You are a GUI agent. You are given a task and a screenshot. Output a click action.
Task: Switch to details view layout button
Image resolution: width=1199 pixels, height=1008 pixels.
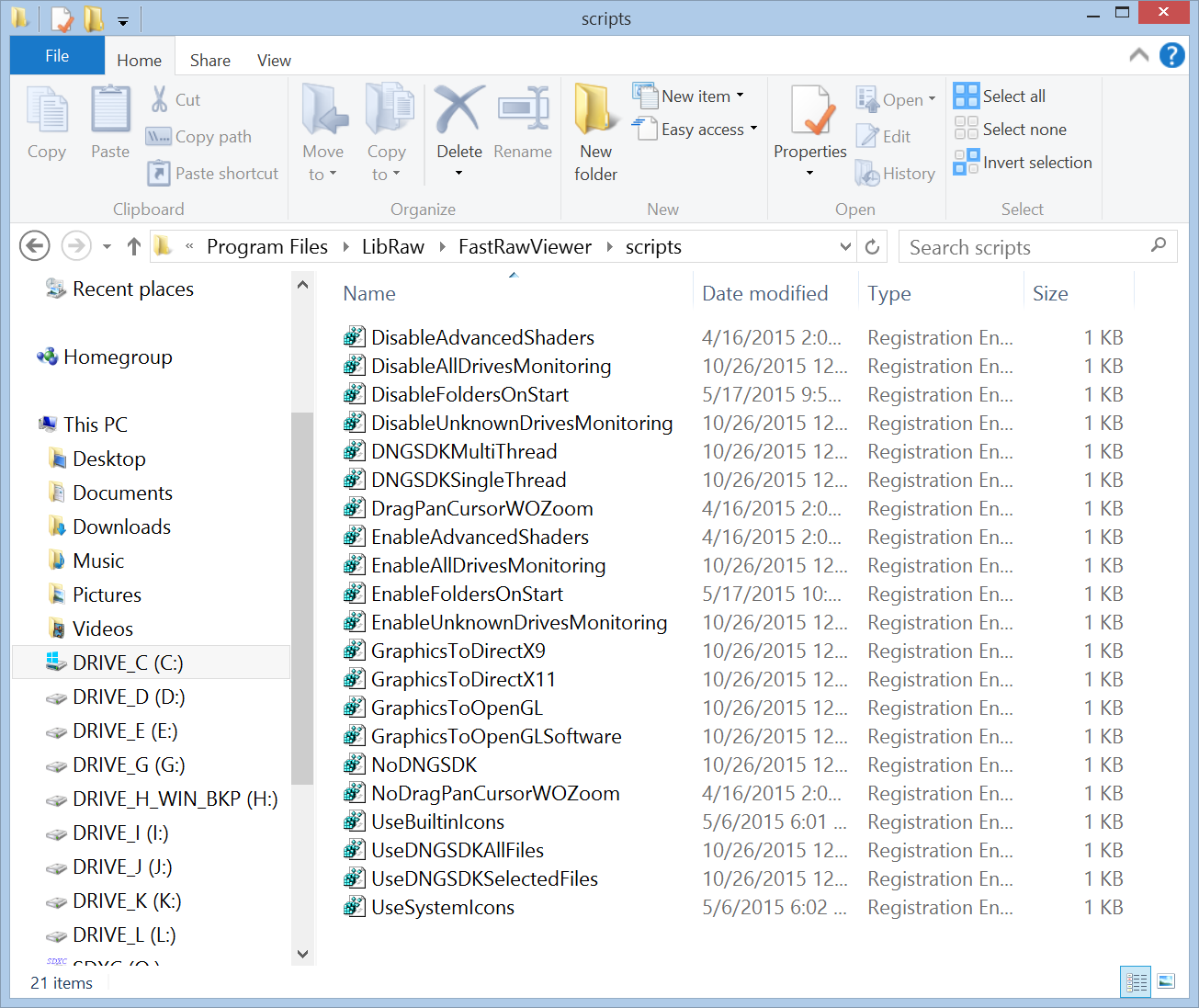1137,981
